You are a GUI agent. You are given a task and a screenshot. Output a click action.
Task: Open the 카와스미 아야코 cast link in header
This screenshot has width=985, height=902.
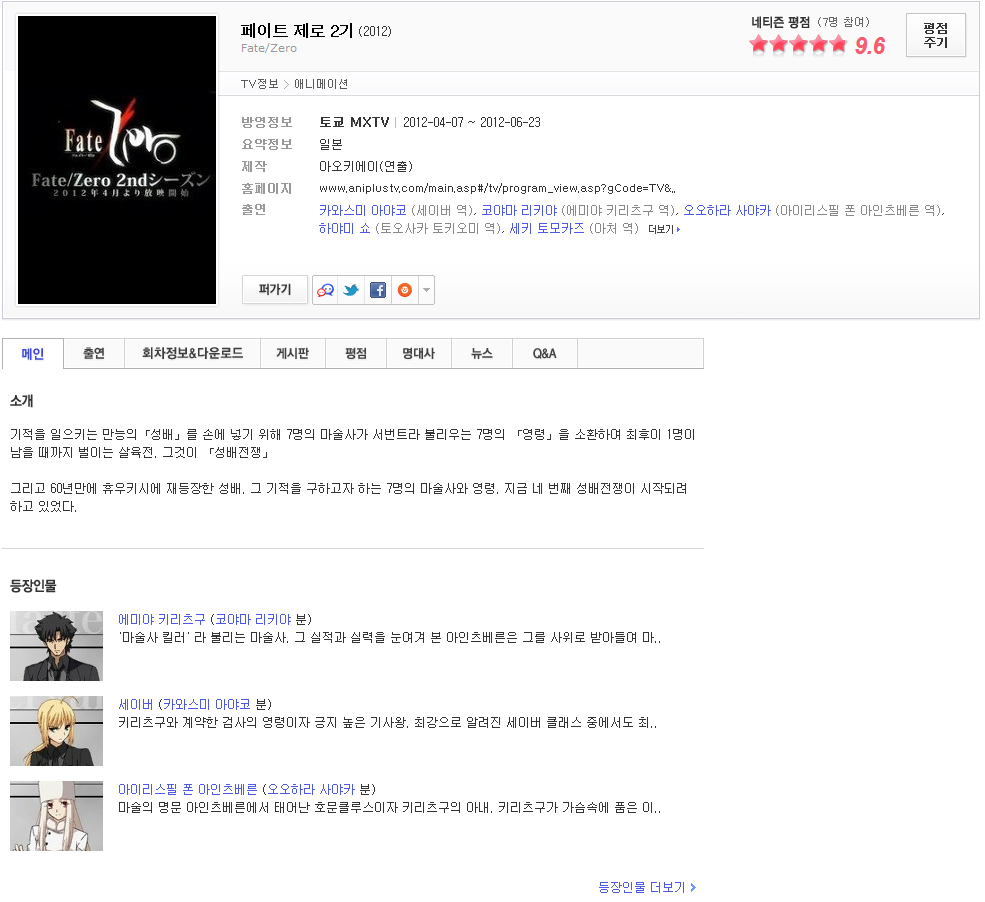362,210
